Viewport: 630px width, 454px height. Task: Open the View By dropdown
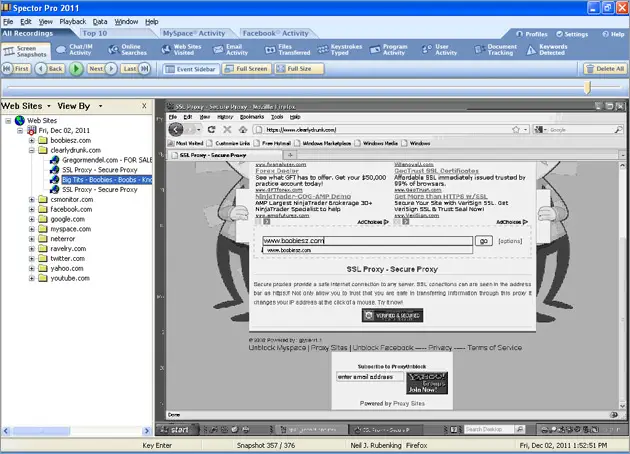(80, 106)
